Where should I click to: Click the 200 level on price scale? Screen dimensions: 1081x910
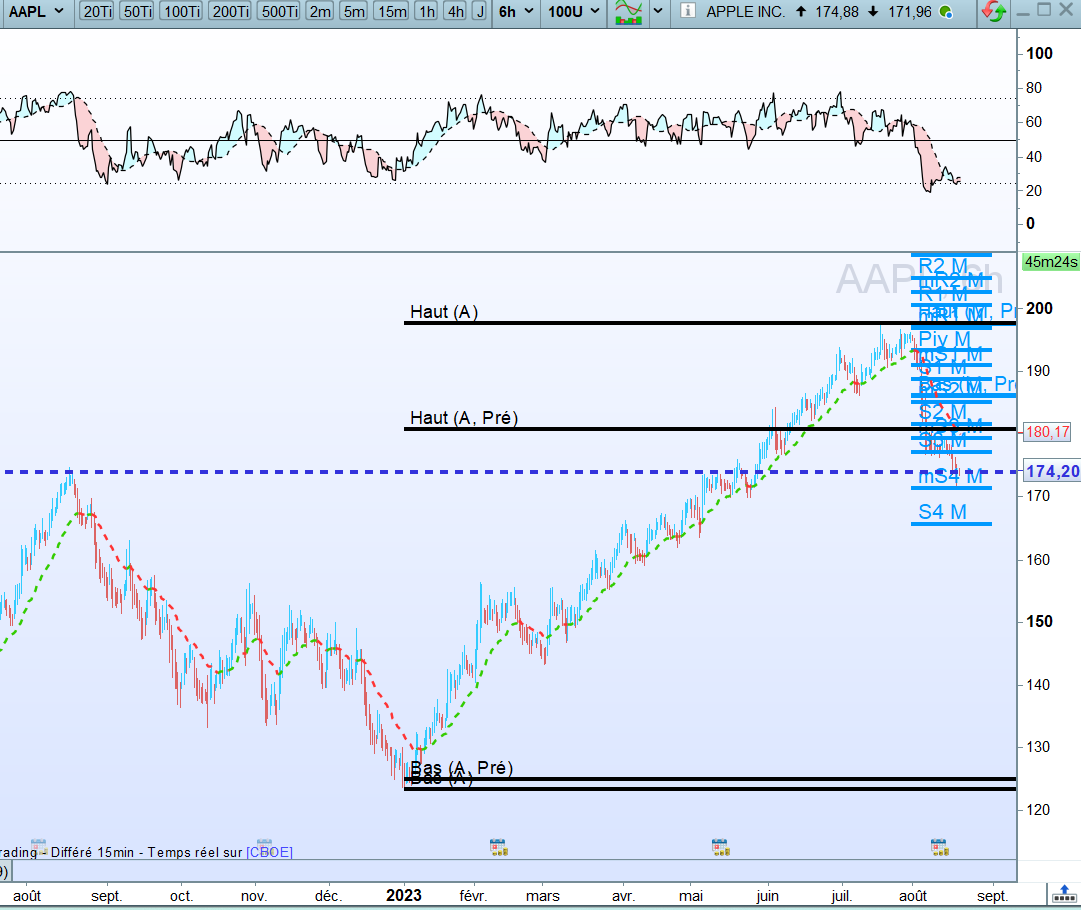pyautogui.click(x=1040, y=308)
